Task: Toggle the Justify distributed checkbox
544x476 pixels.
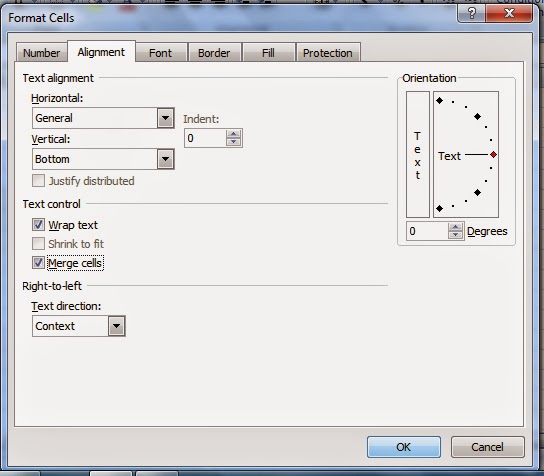Action: [38, 181]
